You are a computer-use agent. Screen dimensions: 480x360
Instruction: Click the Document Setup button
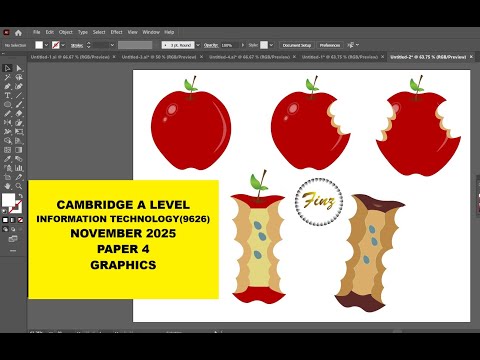pyautogui.click(x=297, y=45)
